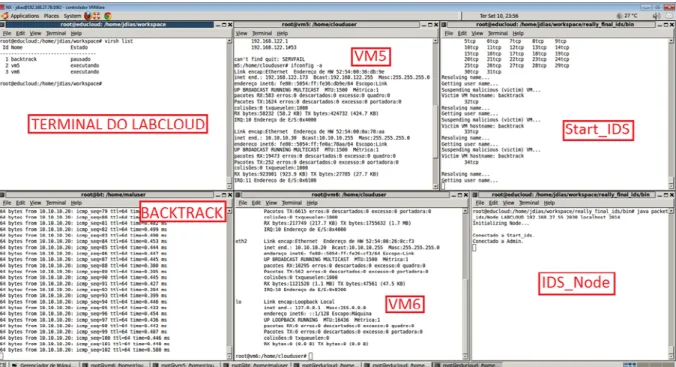The image size is (676, 367).
Task: Click scroll-up arrow in the workspace terminal
Action: point(229,41)
